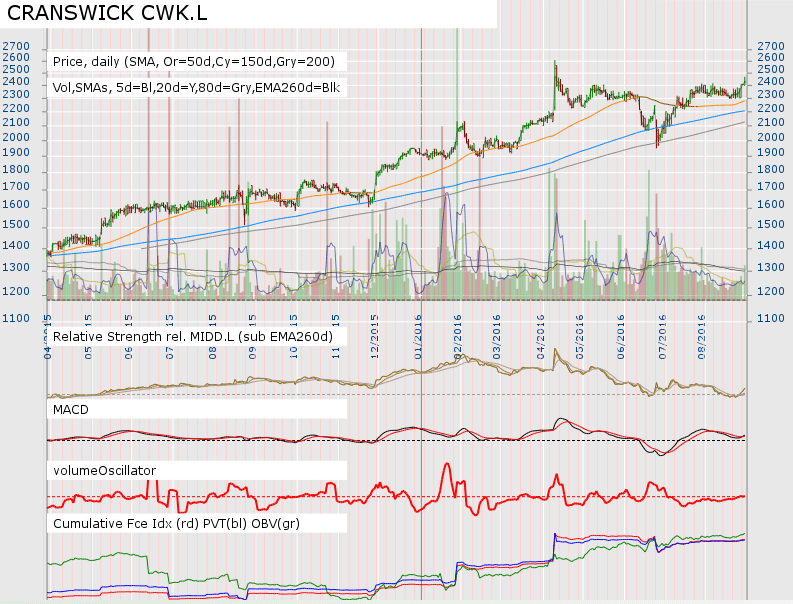Click 2300 on the right price axis
The height and width of the screenshot is (604, 793).
[771, 95]
